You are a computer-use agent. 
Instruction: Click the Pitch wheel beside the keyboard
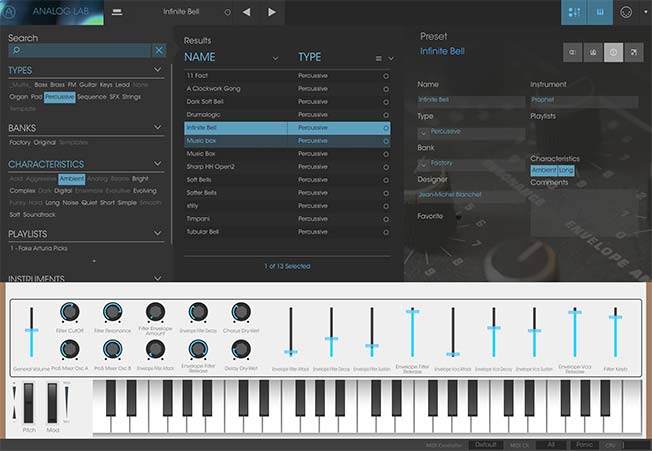click(28, 403)
